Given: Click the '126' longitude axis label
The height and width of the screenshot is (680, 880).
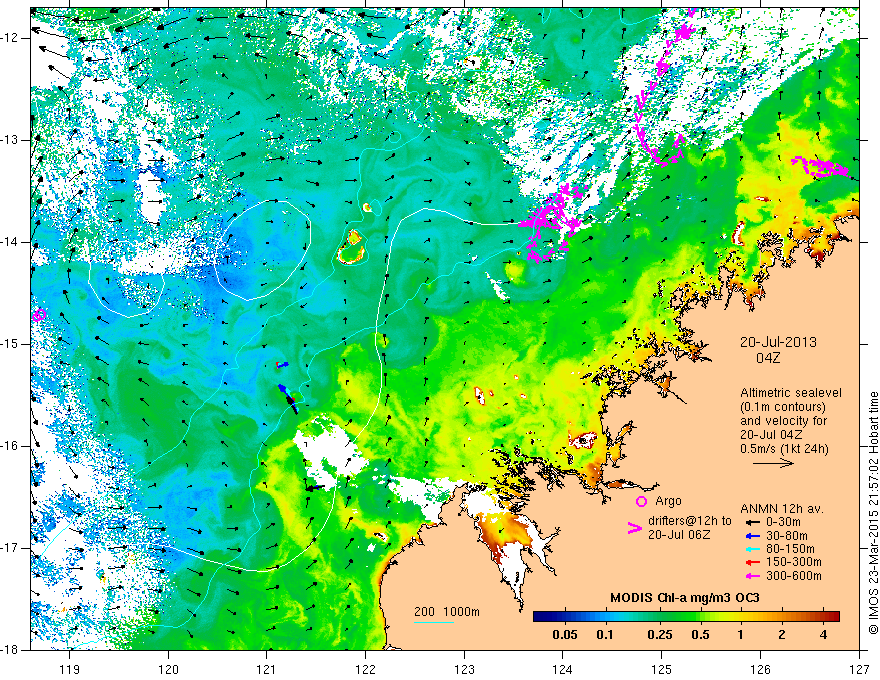Looking at the screenshot, I should click(x=760, y=669).
